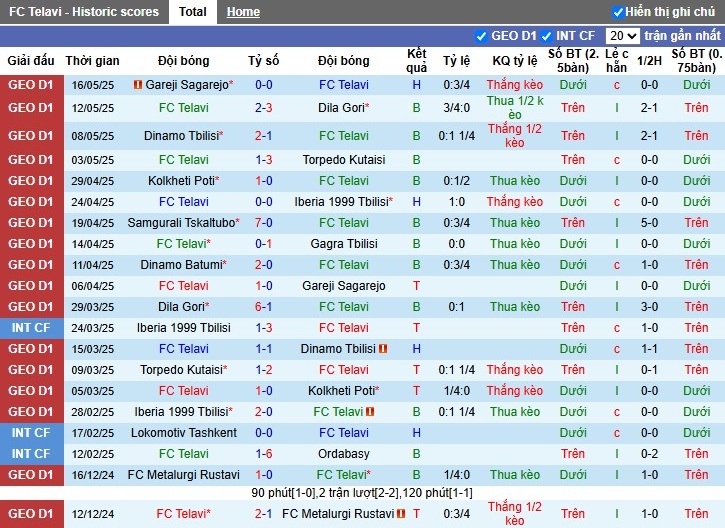Viewport: 725px width, 528px height.
Task: Click the 5-0 half-time score
Action: pyautogui.click(x=649, y=222)
